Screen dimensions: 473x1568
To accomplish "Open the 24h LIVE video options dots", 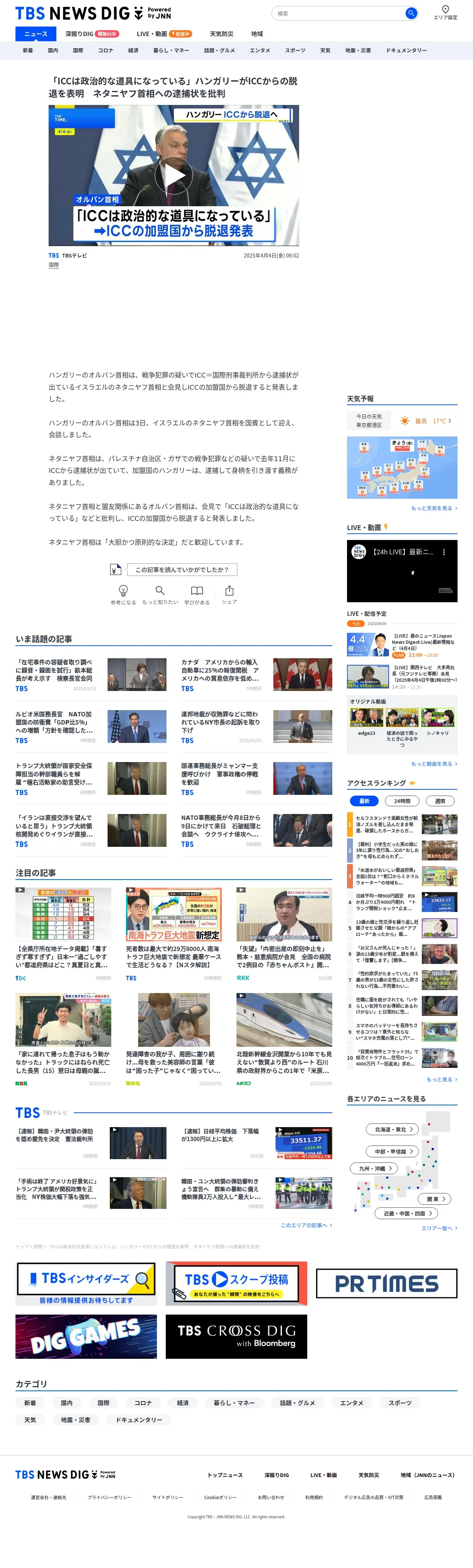I will [444, 551].
